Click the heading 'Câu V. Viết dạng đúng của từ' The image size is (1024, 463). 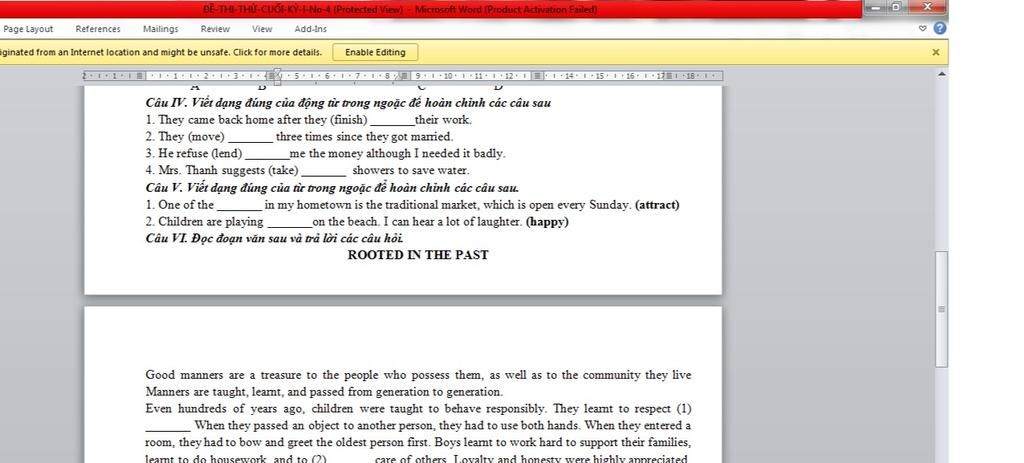(x=332, y=187)
